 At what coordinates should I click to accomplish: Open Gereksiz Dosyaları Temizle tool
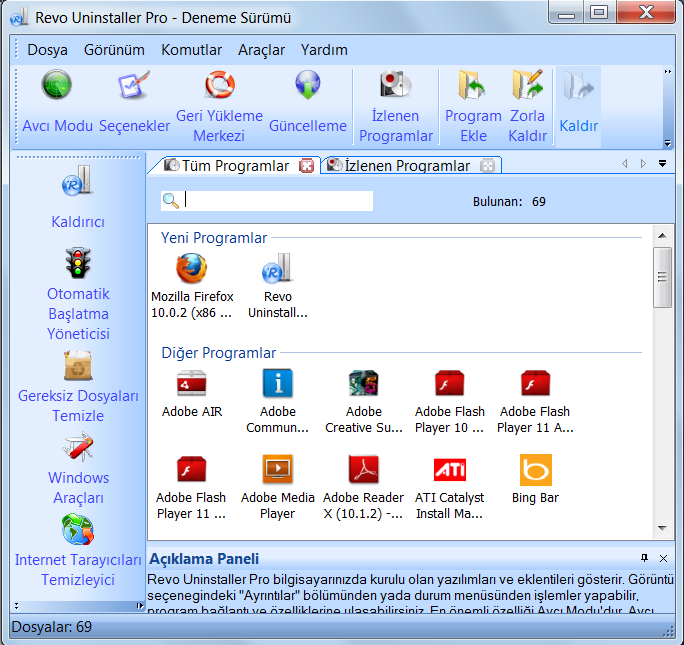point(78,387)
